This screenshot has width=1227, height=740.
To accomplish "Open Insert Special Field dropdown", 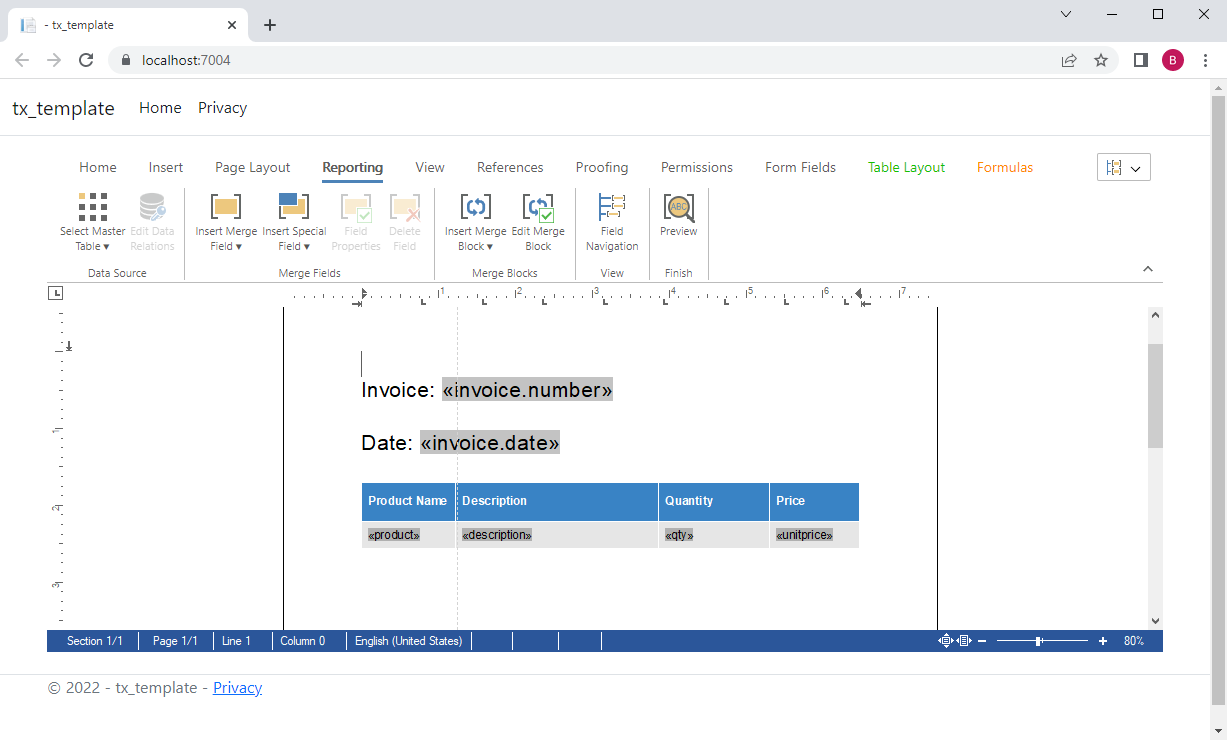I will pyautogui.click(x=294, y=222).
